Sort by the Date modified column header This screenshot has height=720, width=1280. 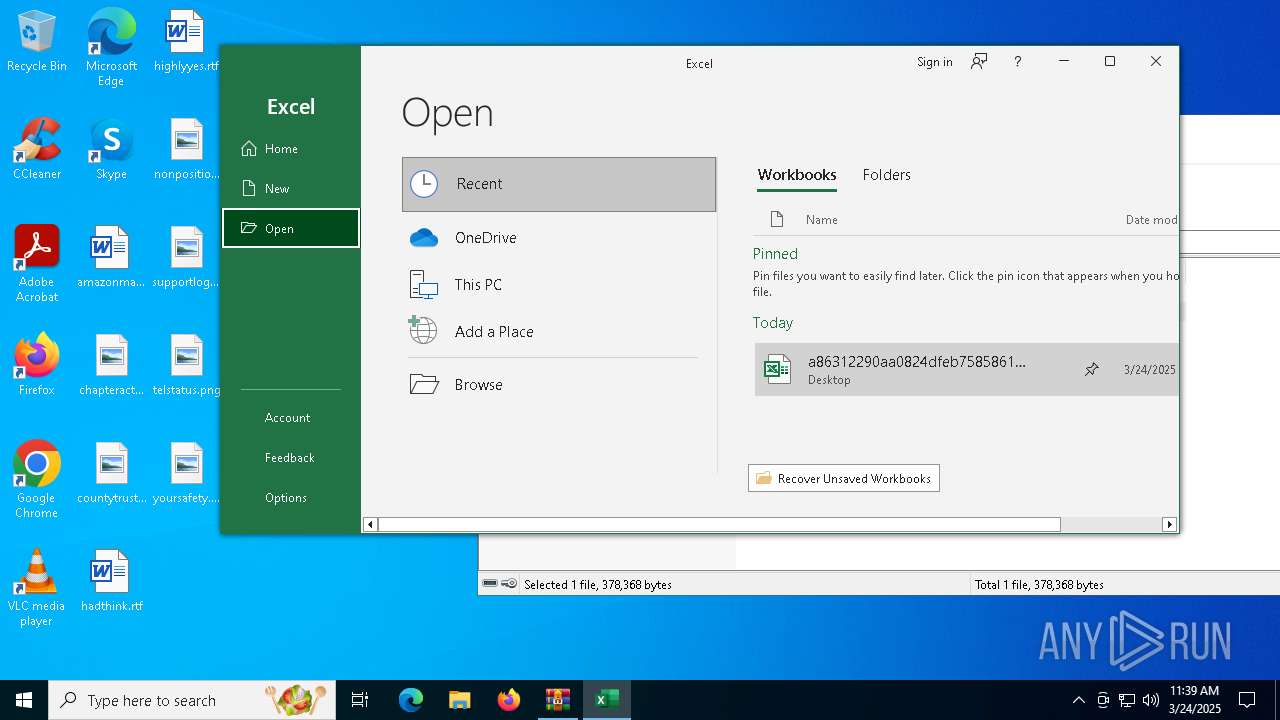point(1151,220)
